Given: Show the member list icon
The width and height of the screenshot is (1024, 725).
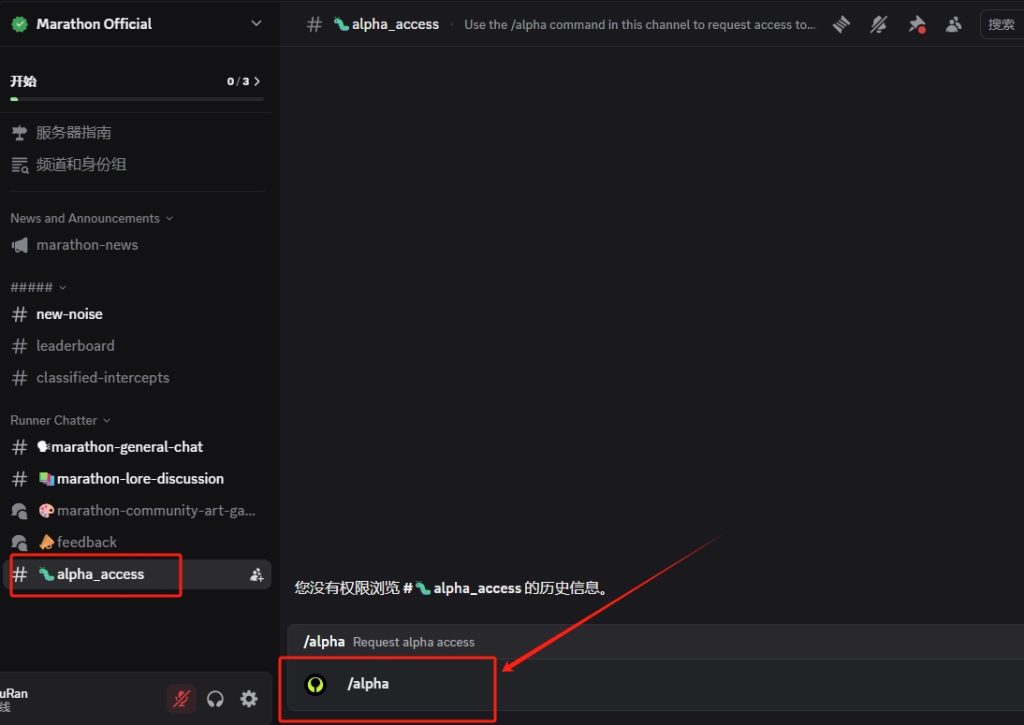Looking at the screenshot, I should click(x=953, y=25).
